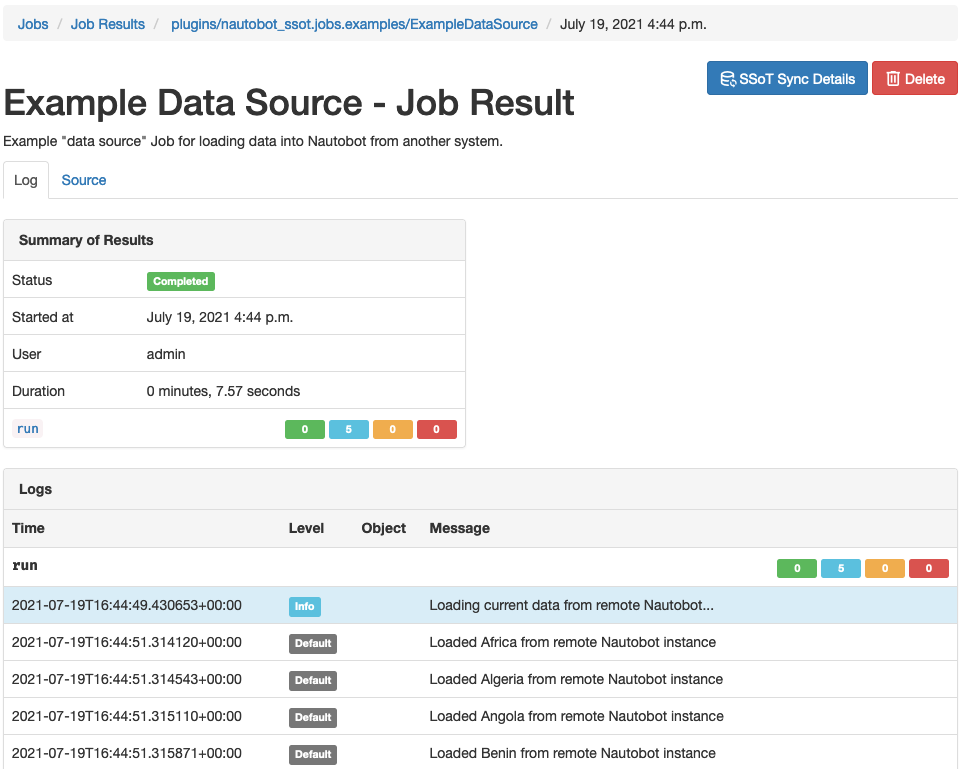Click 'Loaded Algeria from remote Nautobot instance'
The image size is (973, 769).
click(576, 680)
